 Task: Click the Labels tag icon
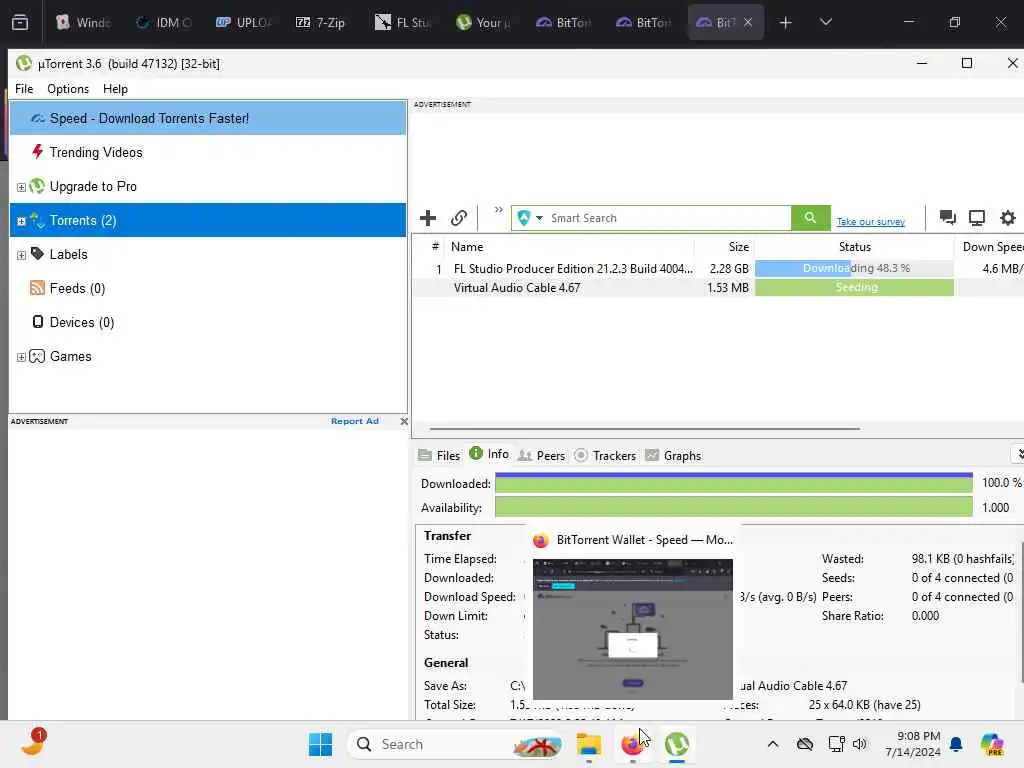click(x=37, y=254)
